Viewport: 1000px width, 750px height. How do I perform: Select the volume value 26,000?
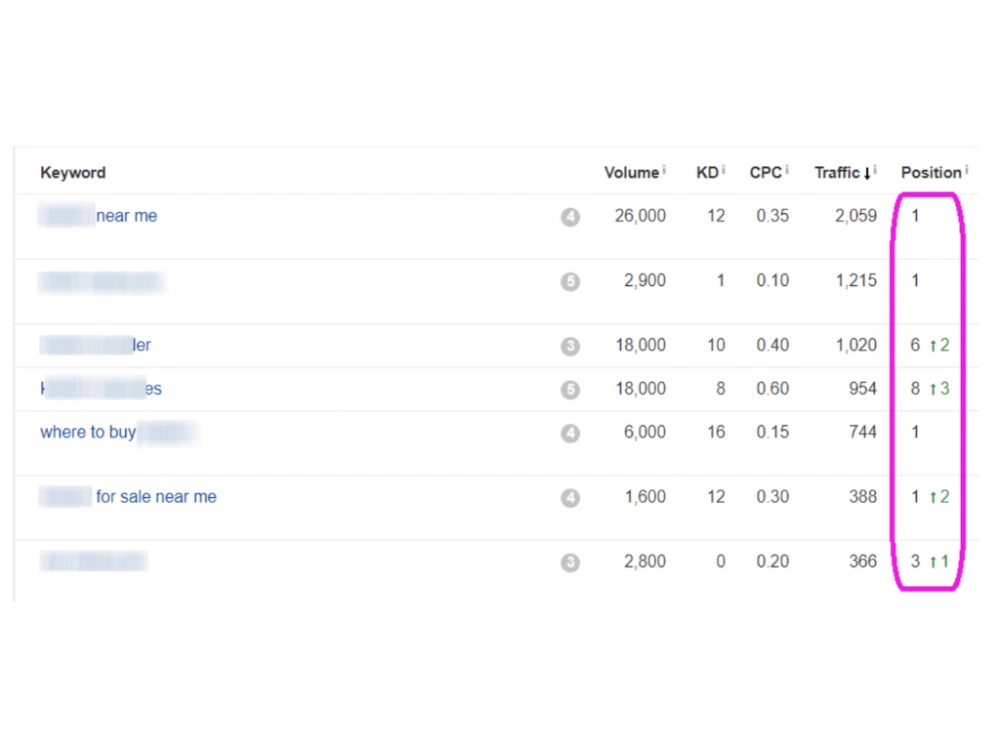pos(640,216)
